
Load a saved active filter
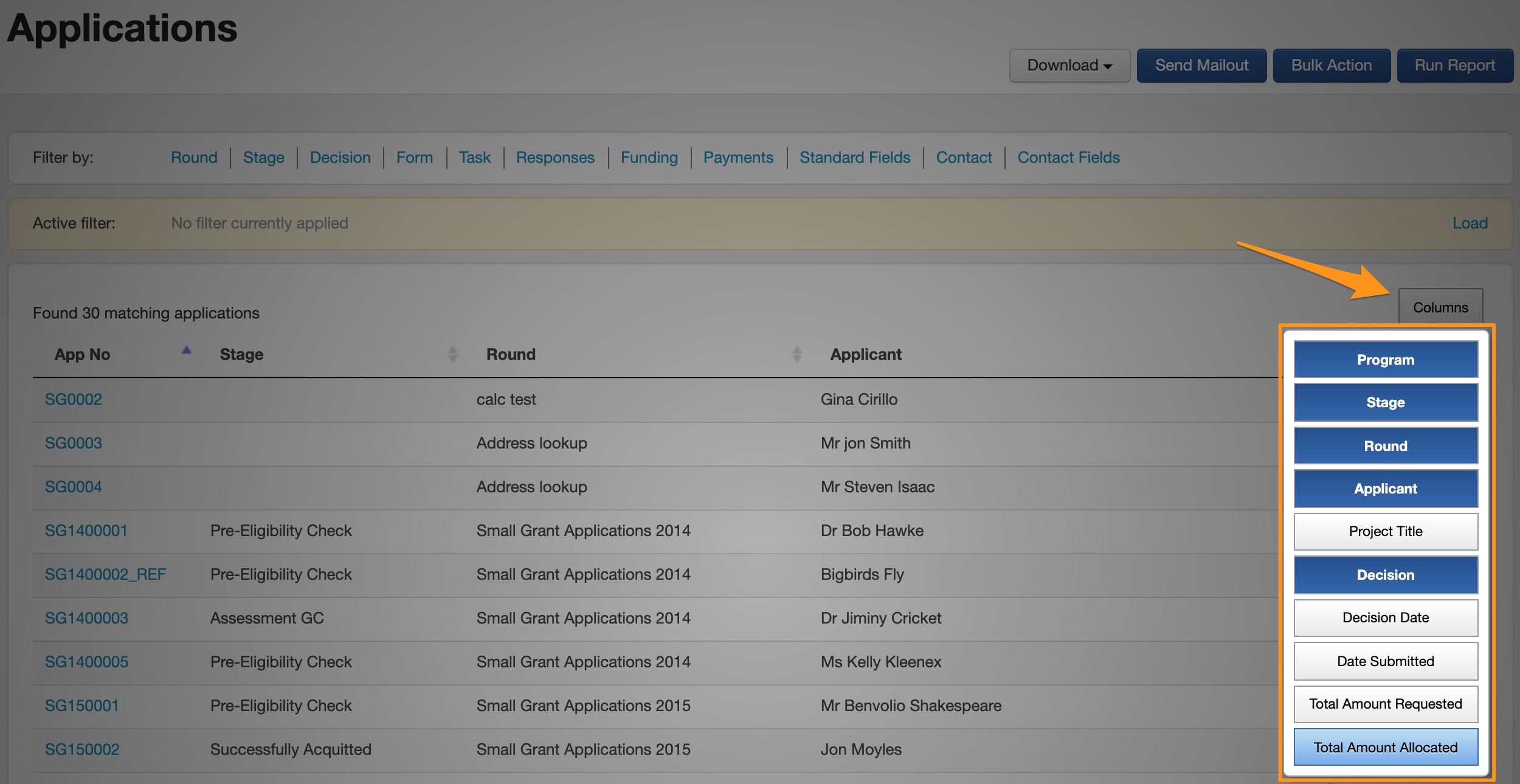pyautogui.click(x=1470, y=223)
